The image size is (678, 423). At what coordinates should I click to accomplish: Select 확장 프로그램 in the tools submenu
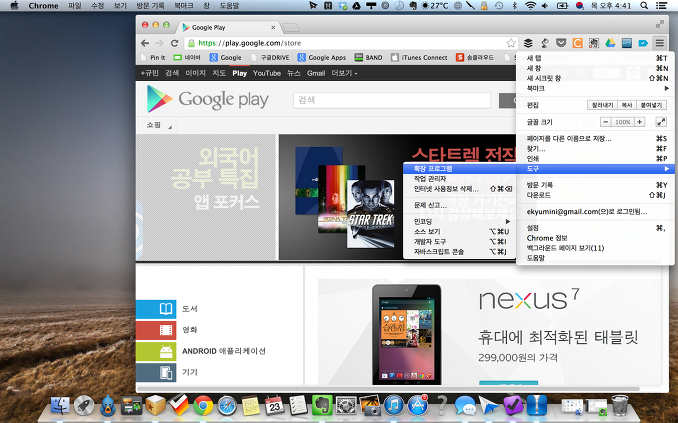459,169
